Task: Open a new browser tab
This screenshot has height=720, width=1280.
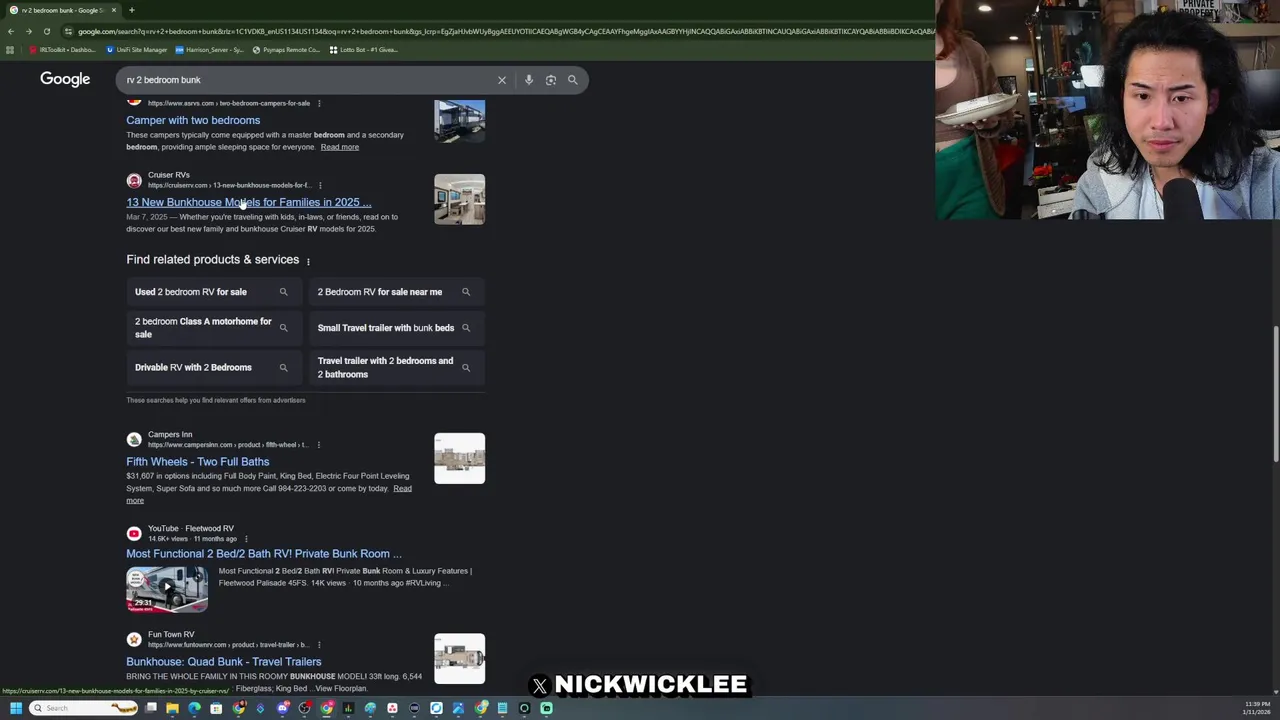Action: [131, 10]
